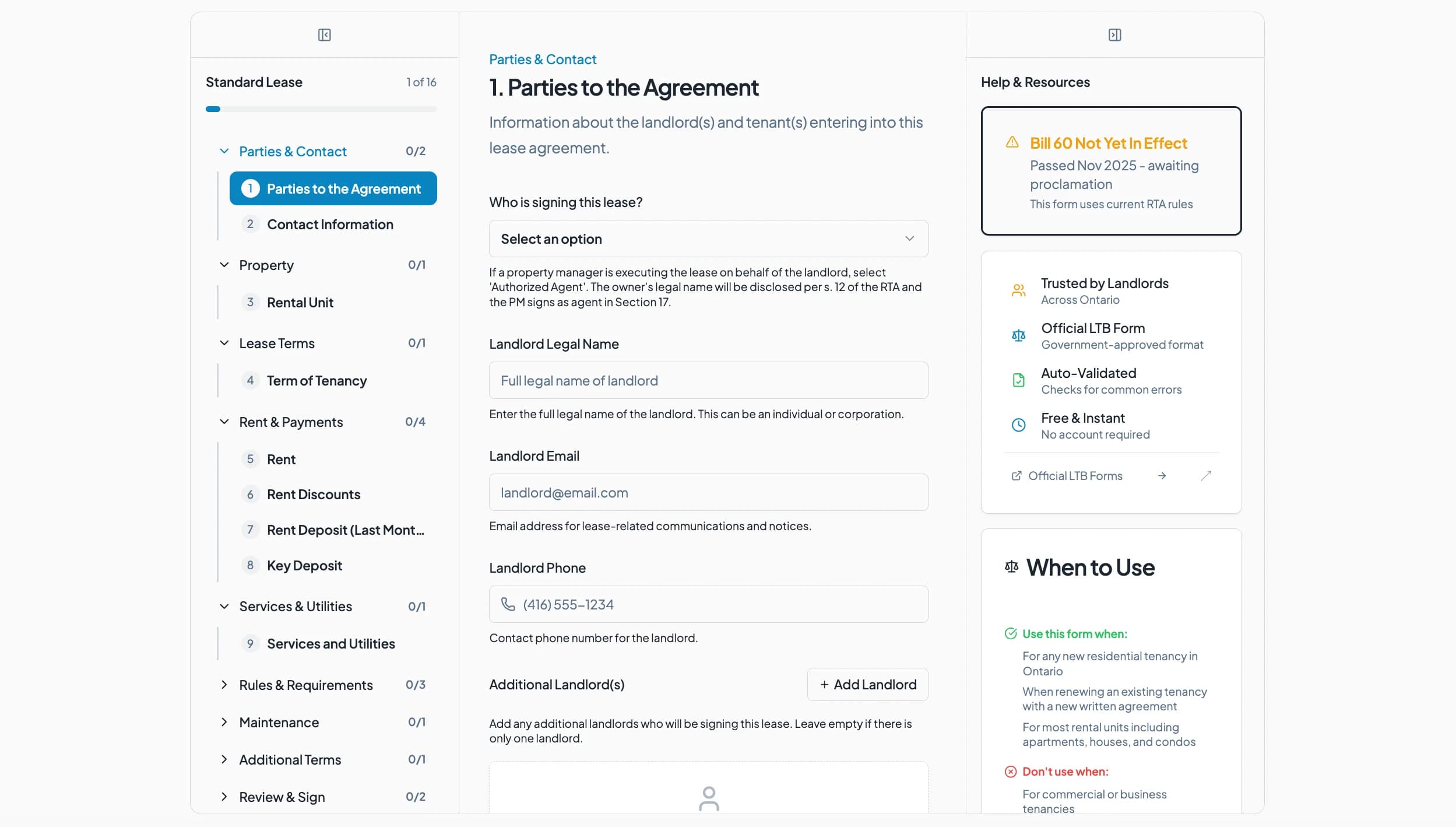Focus the Landlord Phone input field
1456x827 pixels.
point(708,604)
